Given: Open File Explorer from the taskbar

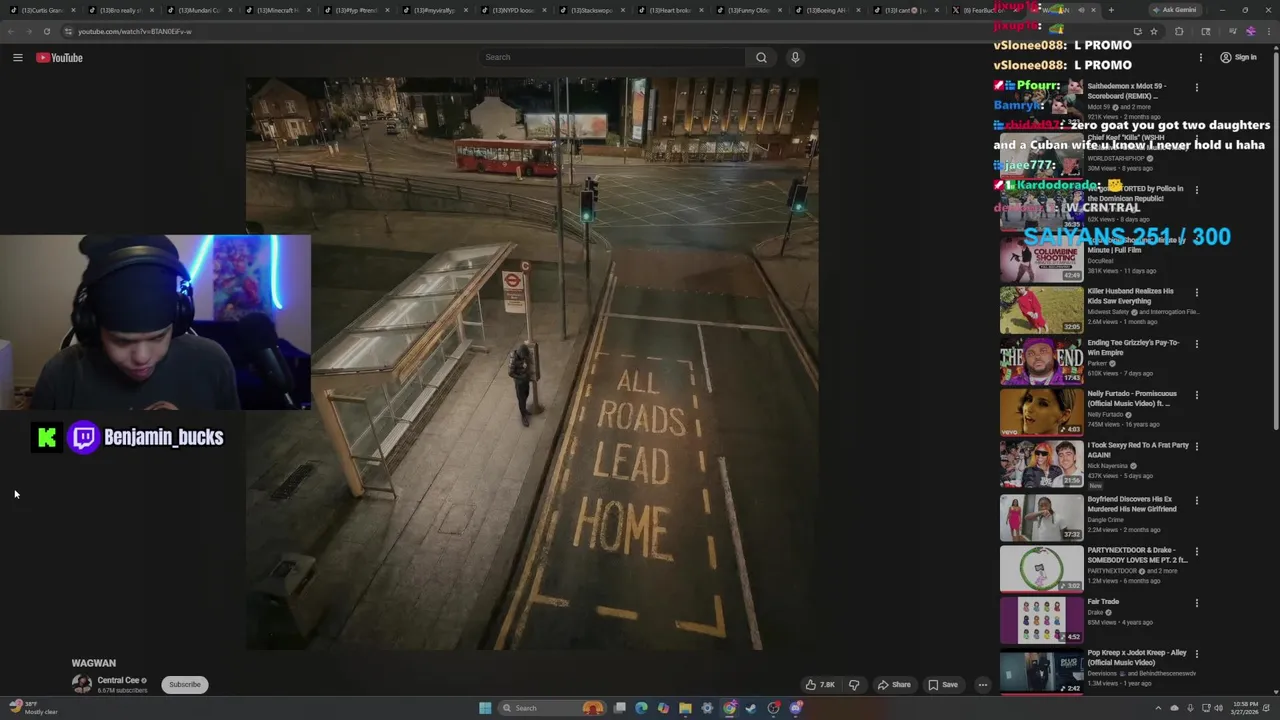Looking at the screenshot, I should point(685,708).
